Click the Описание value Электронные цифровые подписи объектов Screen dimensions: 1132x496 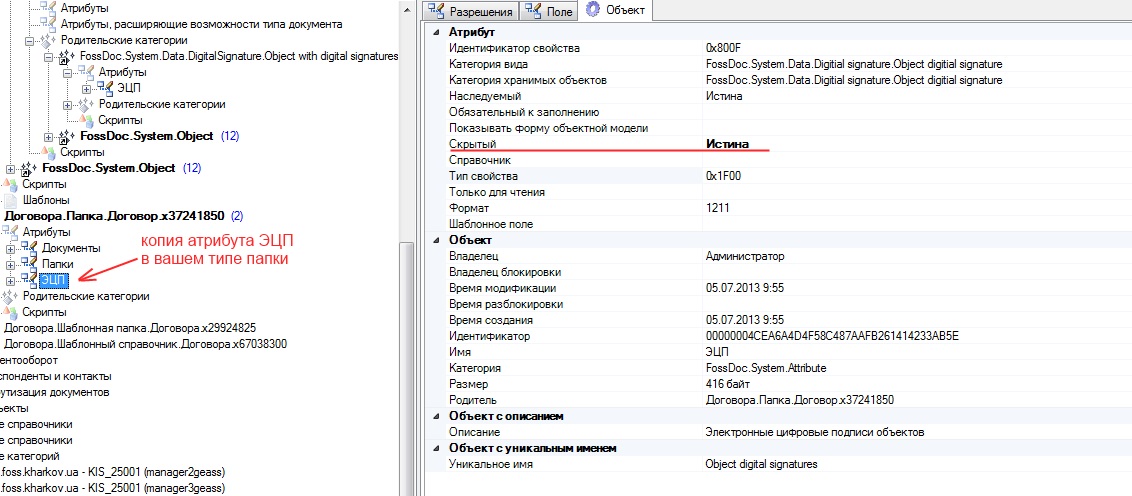click(815, 432)
